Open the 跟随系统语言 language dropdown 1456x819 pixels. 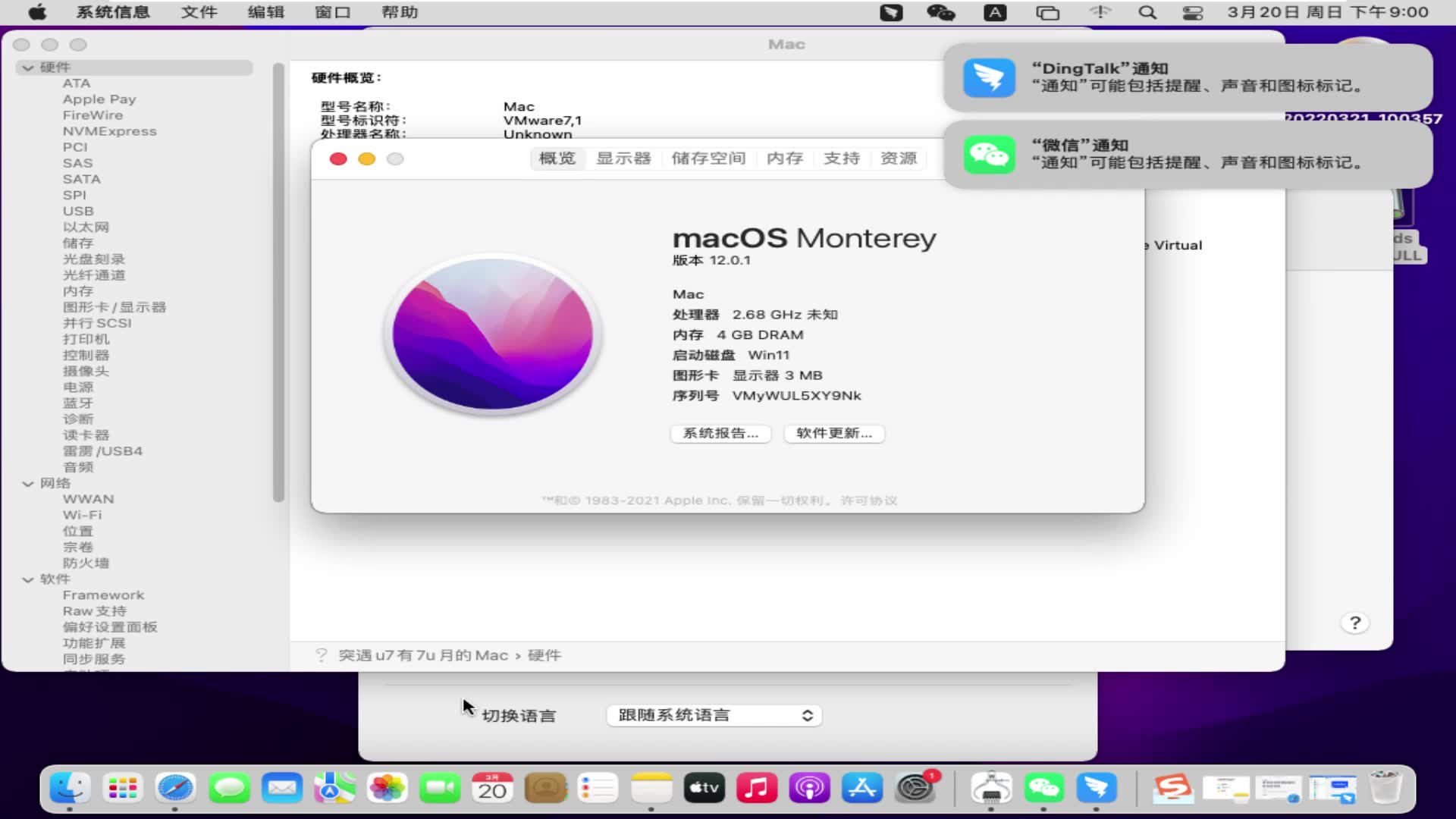pos(714,715)
